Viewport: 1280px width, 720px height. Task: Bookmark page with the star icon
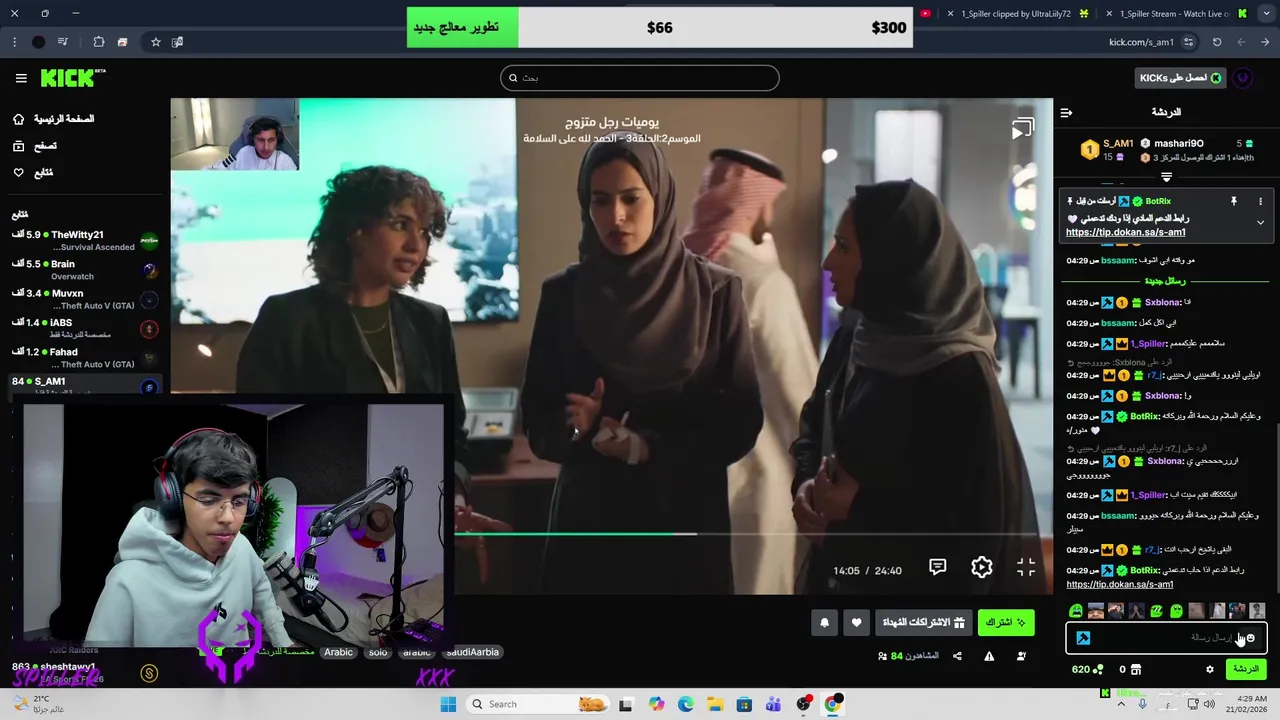click(155, 42)
